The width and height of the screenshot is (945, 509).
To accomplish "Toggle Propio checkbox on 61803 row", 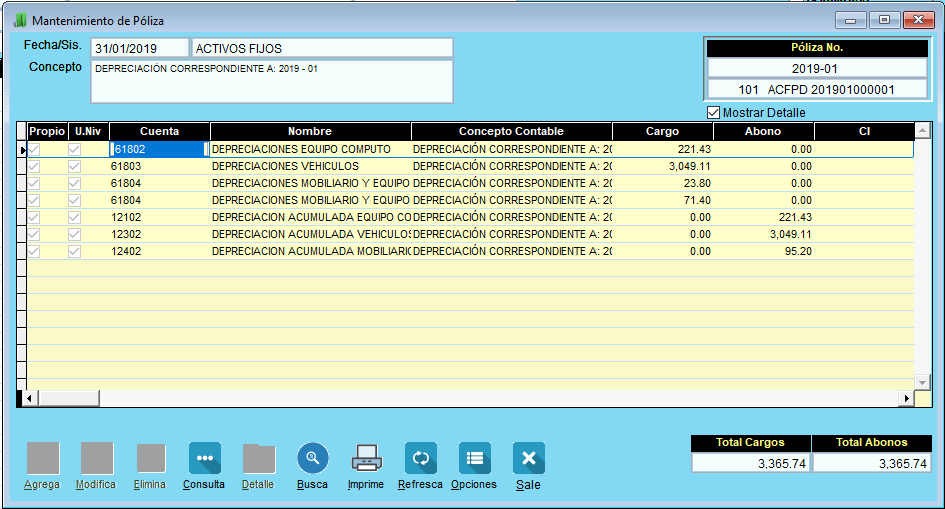I will (34, 166).
